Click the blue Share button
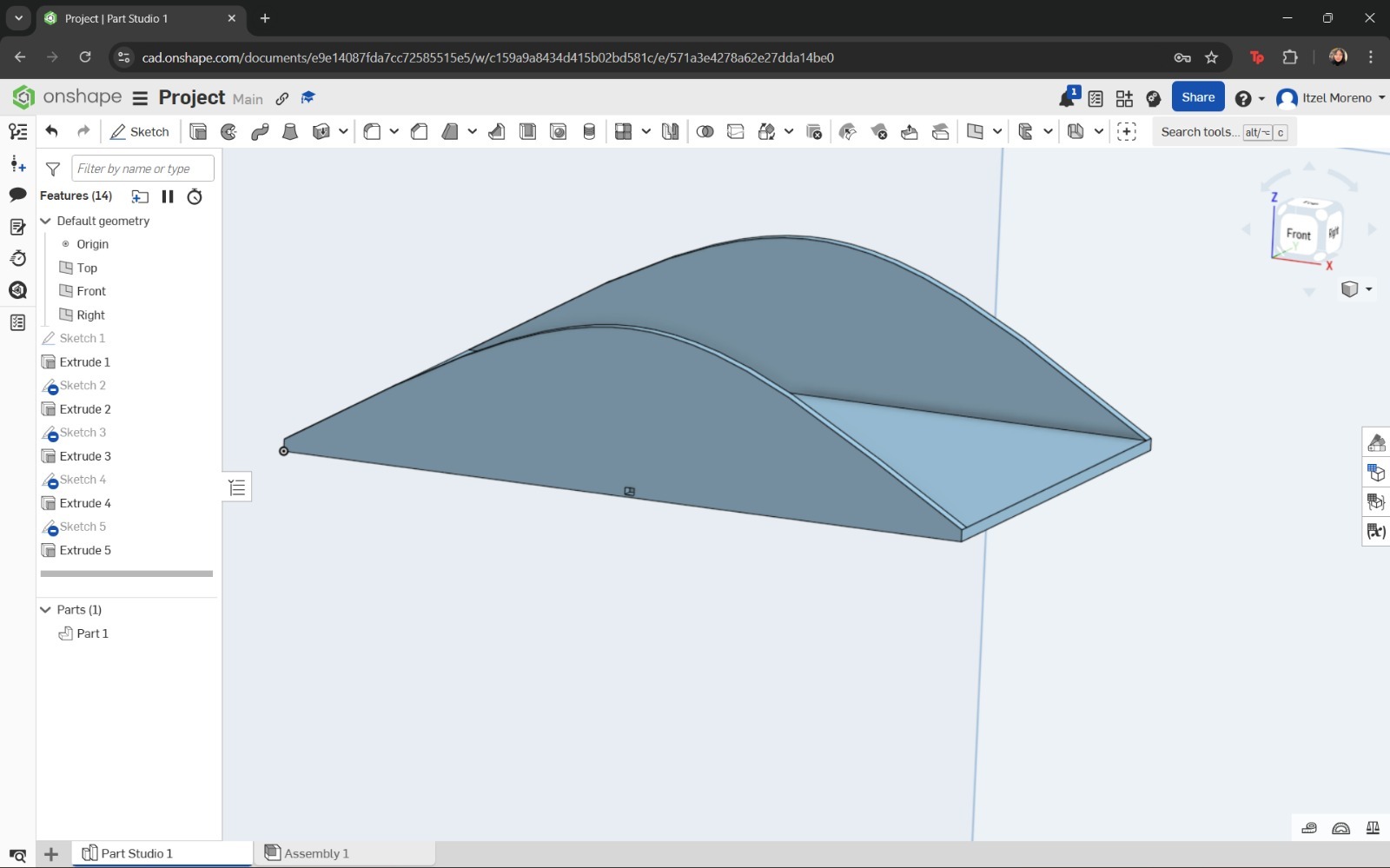 click(x=1198, y=96)
